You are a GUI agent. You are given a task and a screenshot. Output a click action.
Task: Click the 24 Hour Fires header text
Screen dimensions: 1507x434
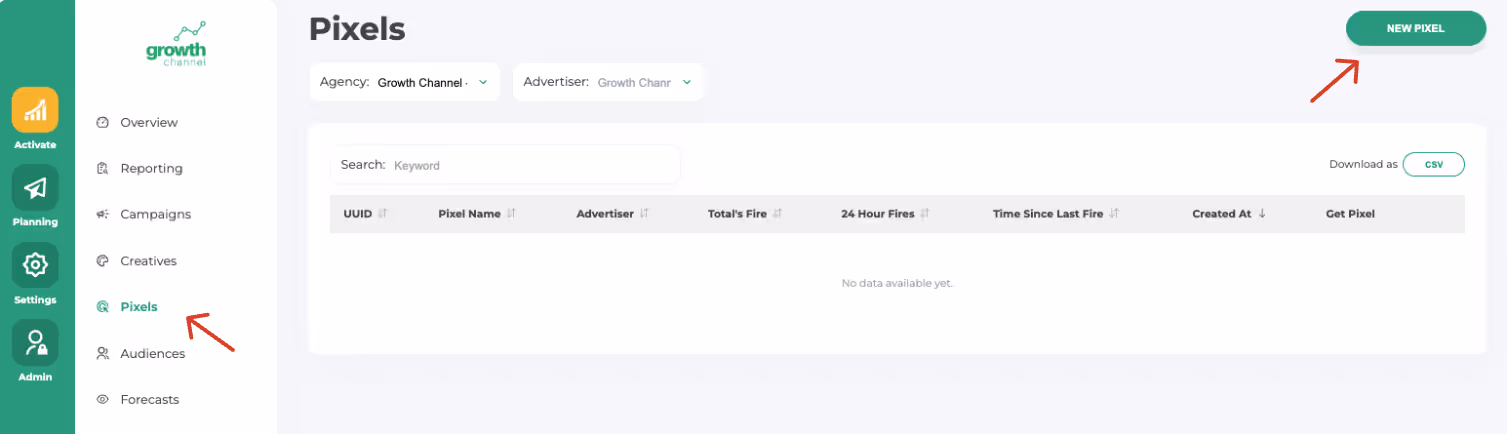[878, 214]
